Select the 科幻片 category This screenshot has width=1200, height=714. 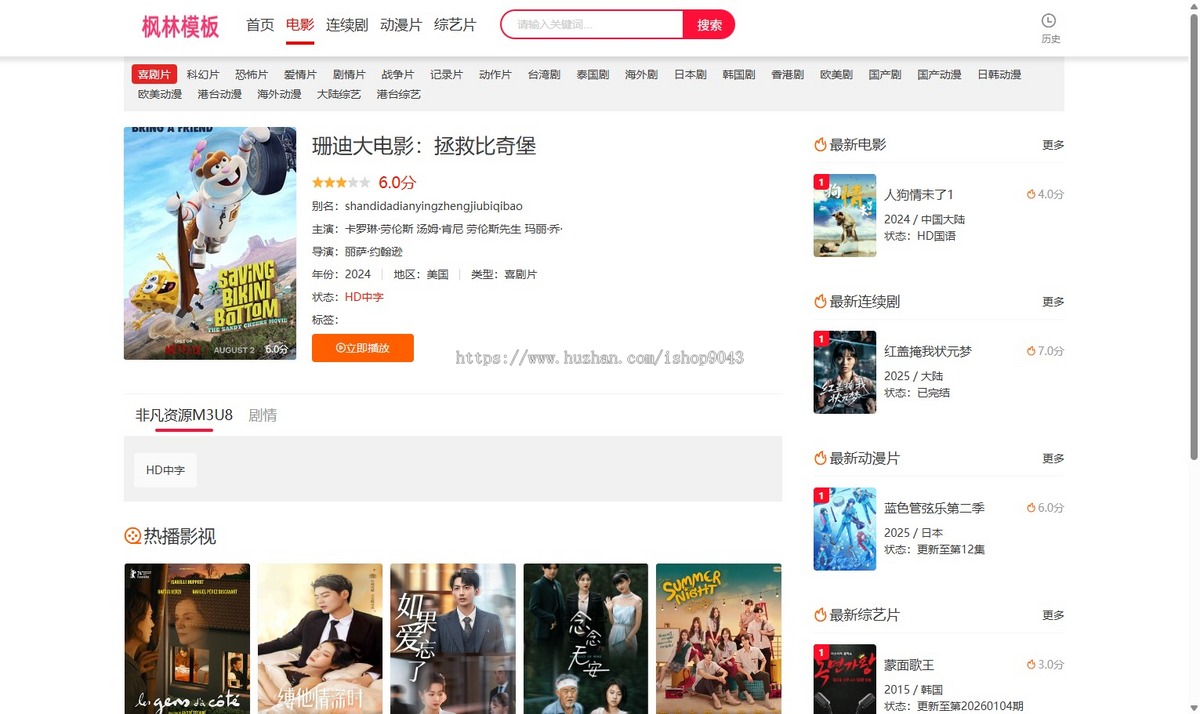(x=203, y=75)
